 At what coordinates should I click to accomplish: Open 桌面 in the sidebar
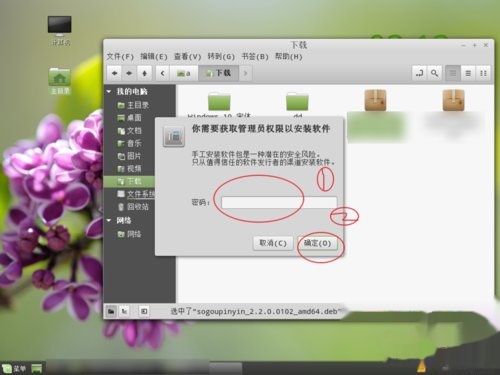tap(129, 118)
